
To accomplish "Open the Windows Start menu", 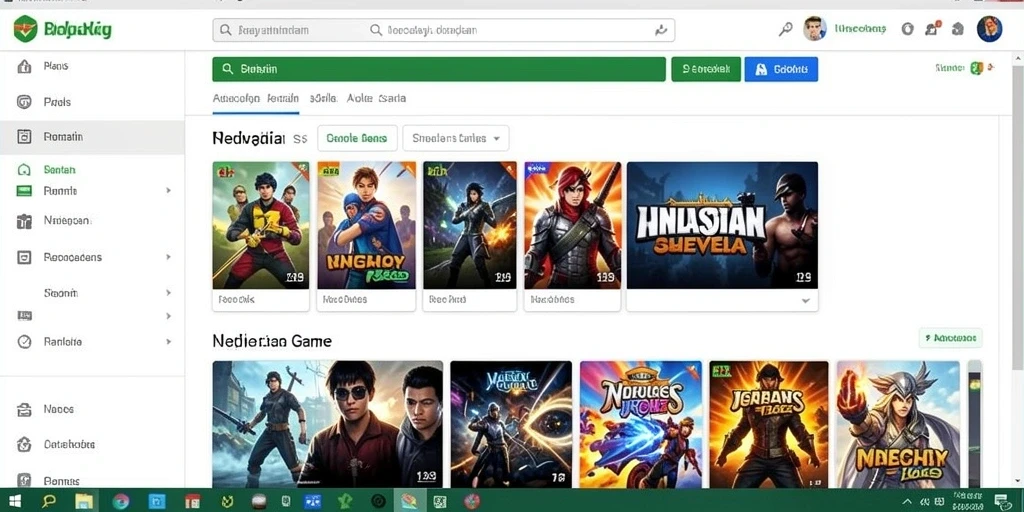I will coord(14,501).
